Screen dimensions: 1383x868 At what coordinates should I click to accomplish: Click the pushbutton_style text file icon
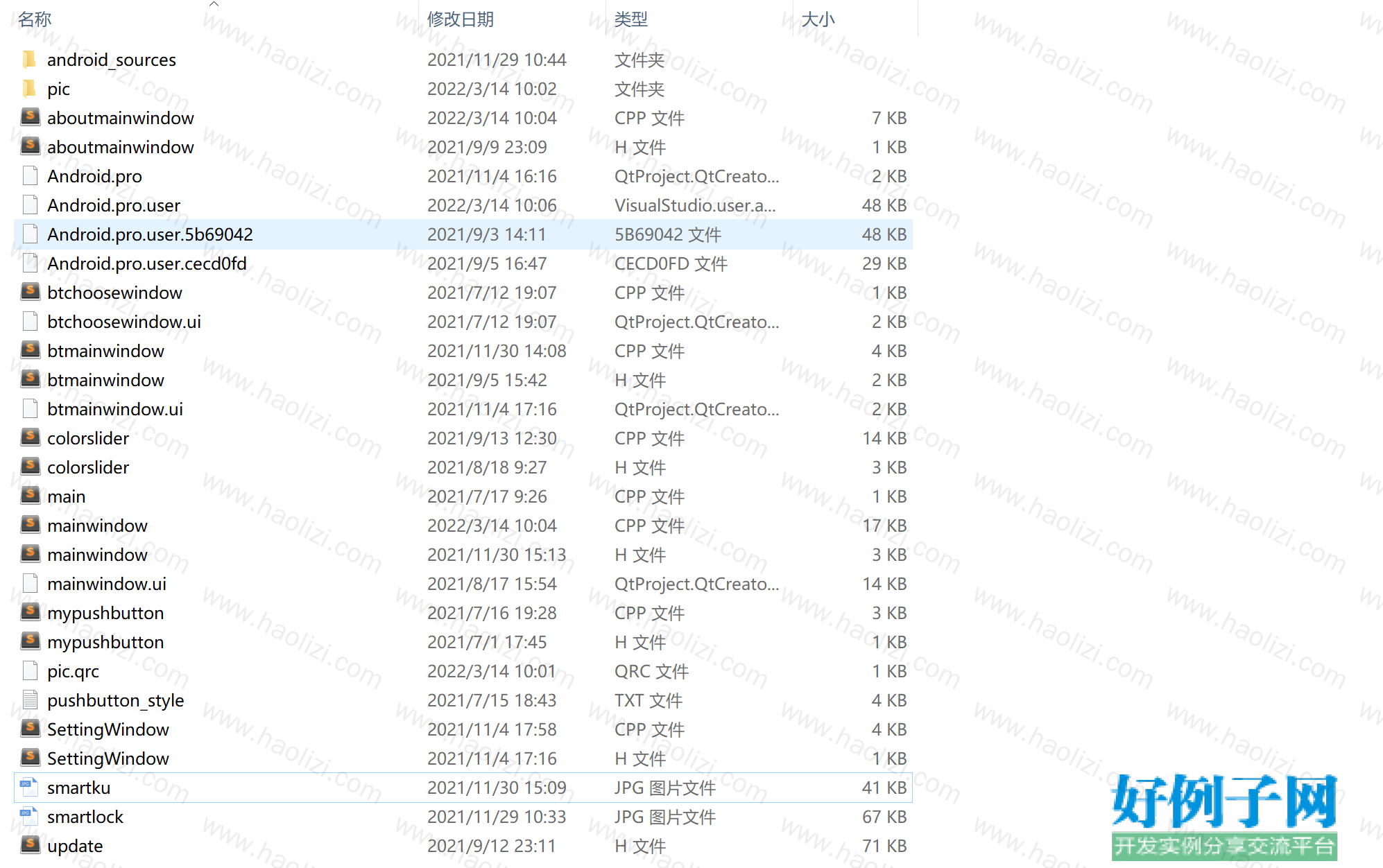coord(30,700)
